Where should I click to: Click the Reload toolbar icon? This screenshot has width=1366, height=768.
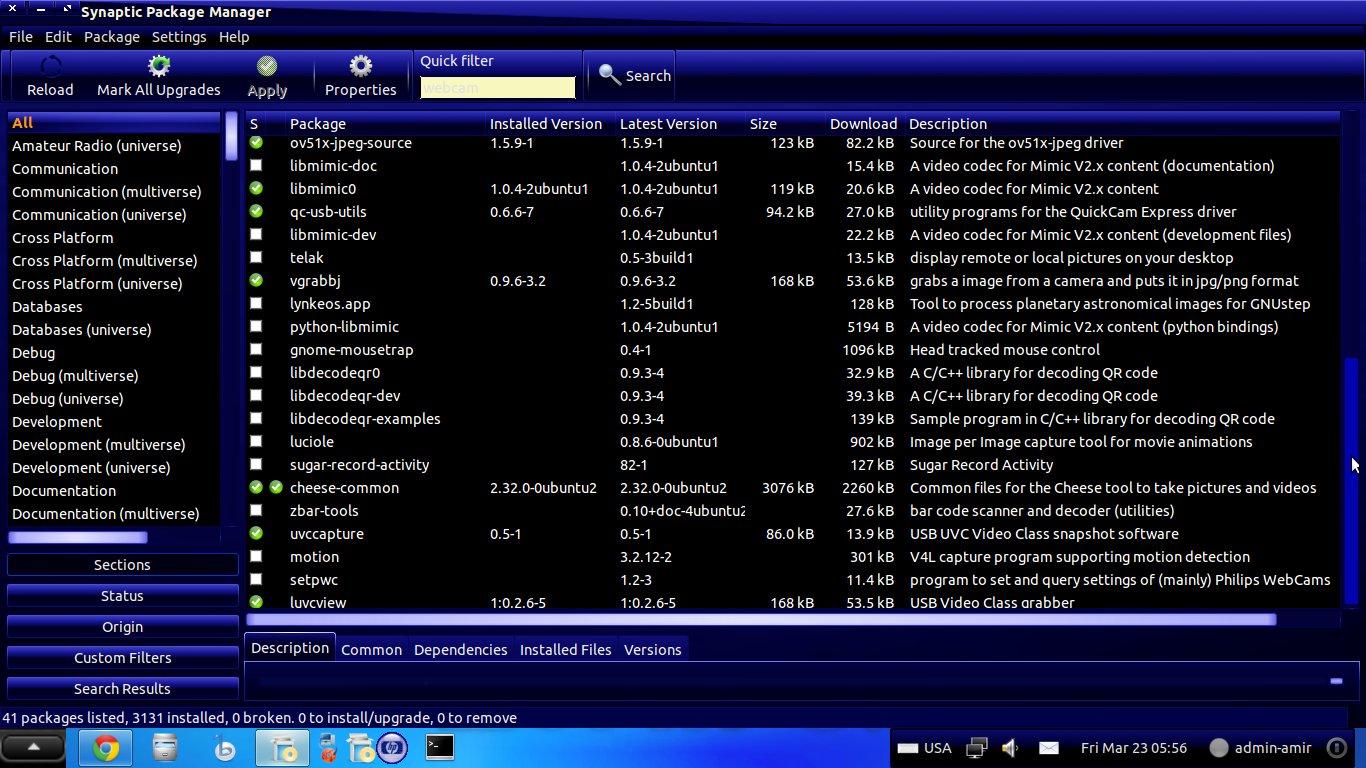click(x=50, y=66)
